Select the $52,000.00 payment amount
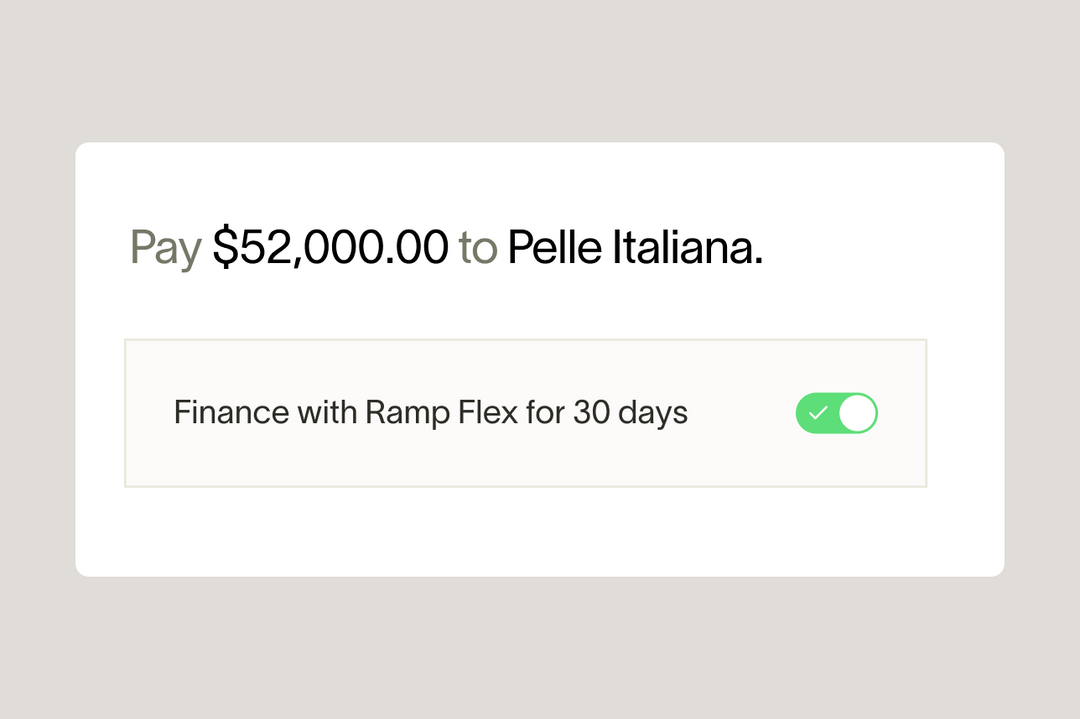Image resolution: width=1080 pixels, height=719 pixels. point(330,247)
